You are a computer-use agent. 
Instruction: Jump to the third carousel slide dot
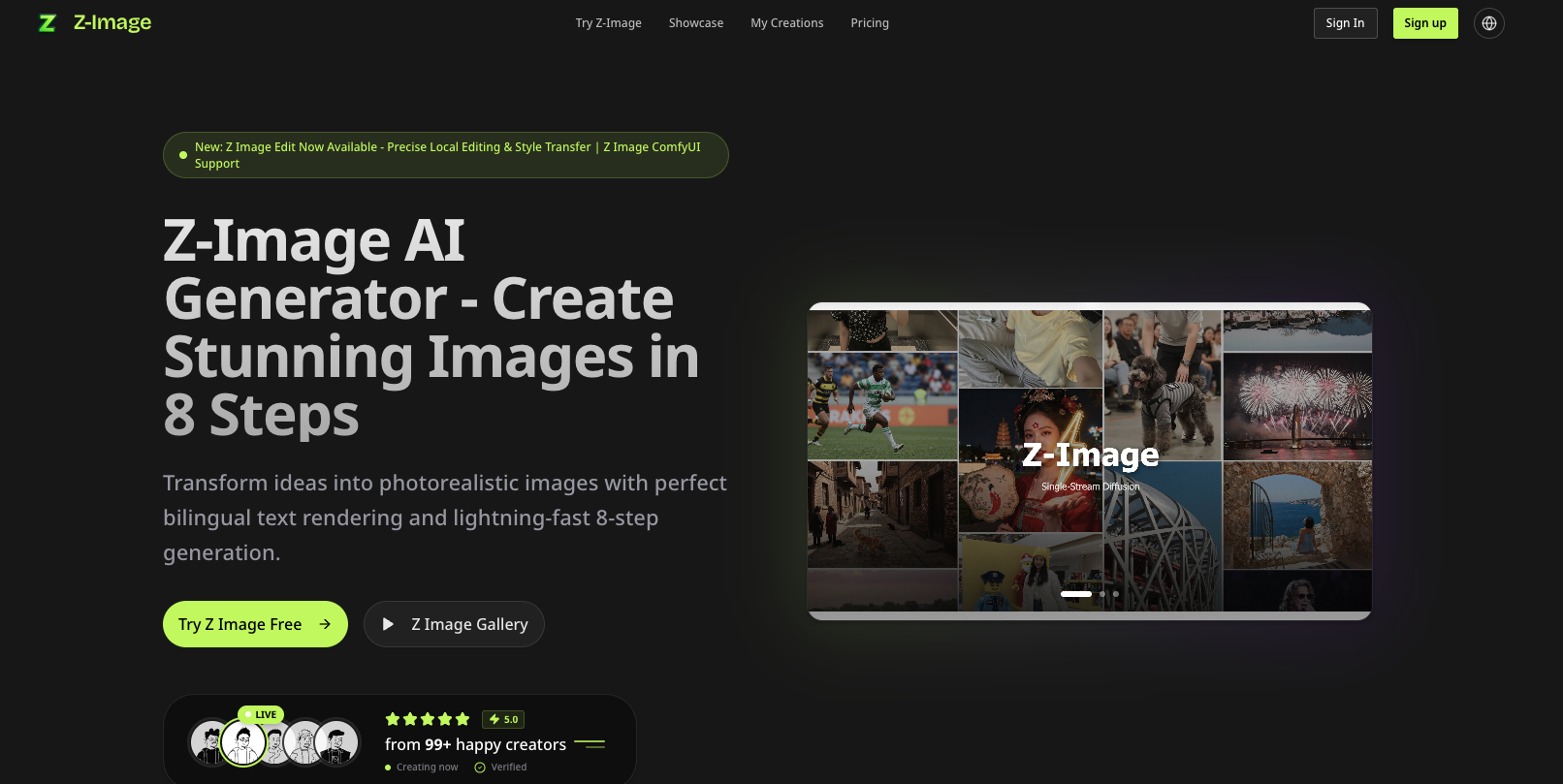[x=1116, y=594]
